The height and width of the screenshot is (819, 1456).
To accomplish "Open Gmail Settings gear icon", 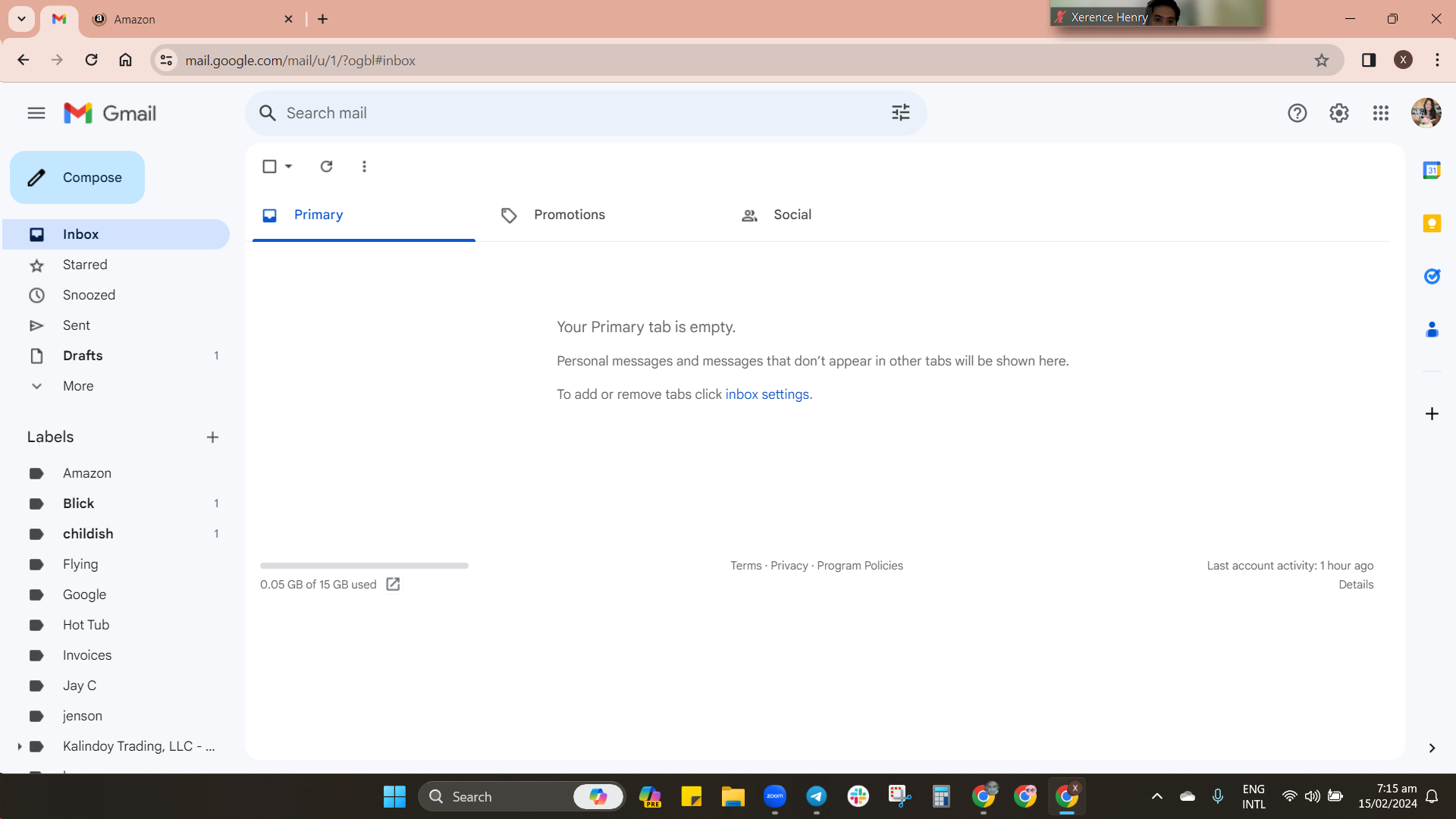I will 1338,113.
